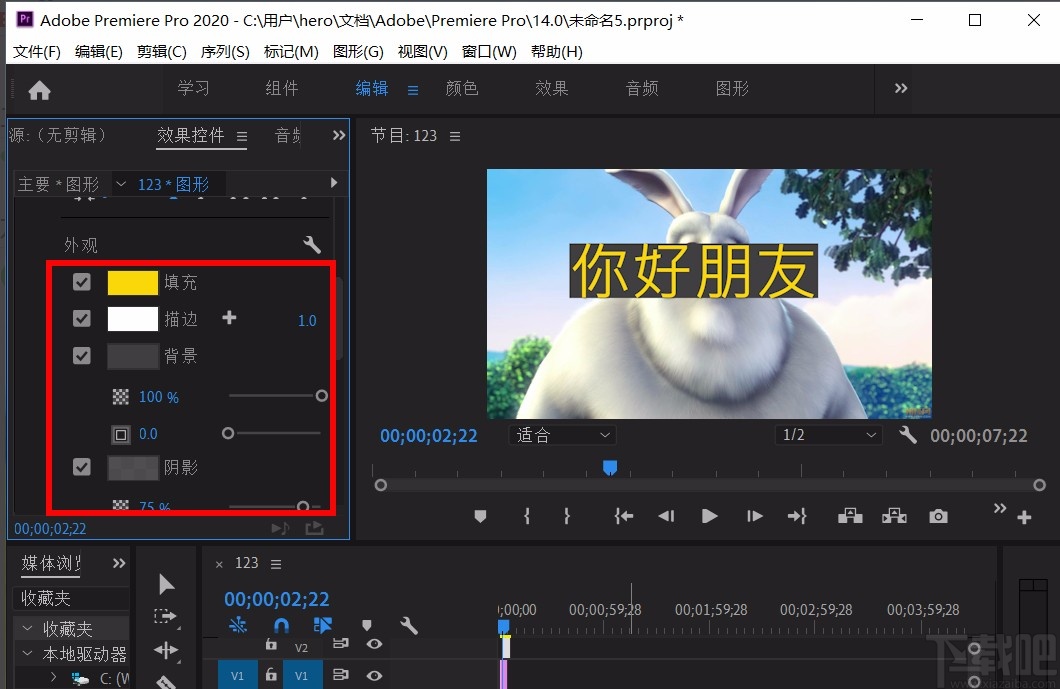Toggle V2 track lock
Screen dimensions: 1060x689
[270, 644]
